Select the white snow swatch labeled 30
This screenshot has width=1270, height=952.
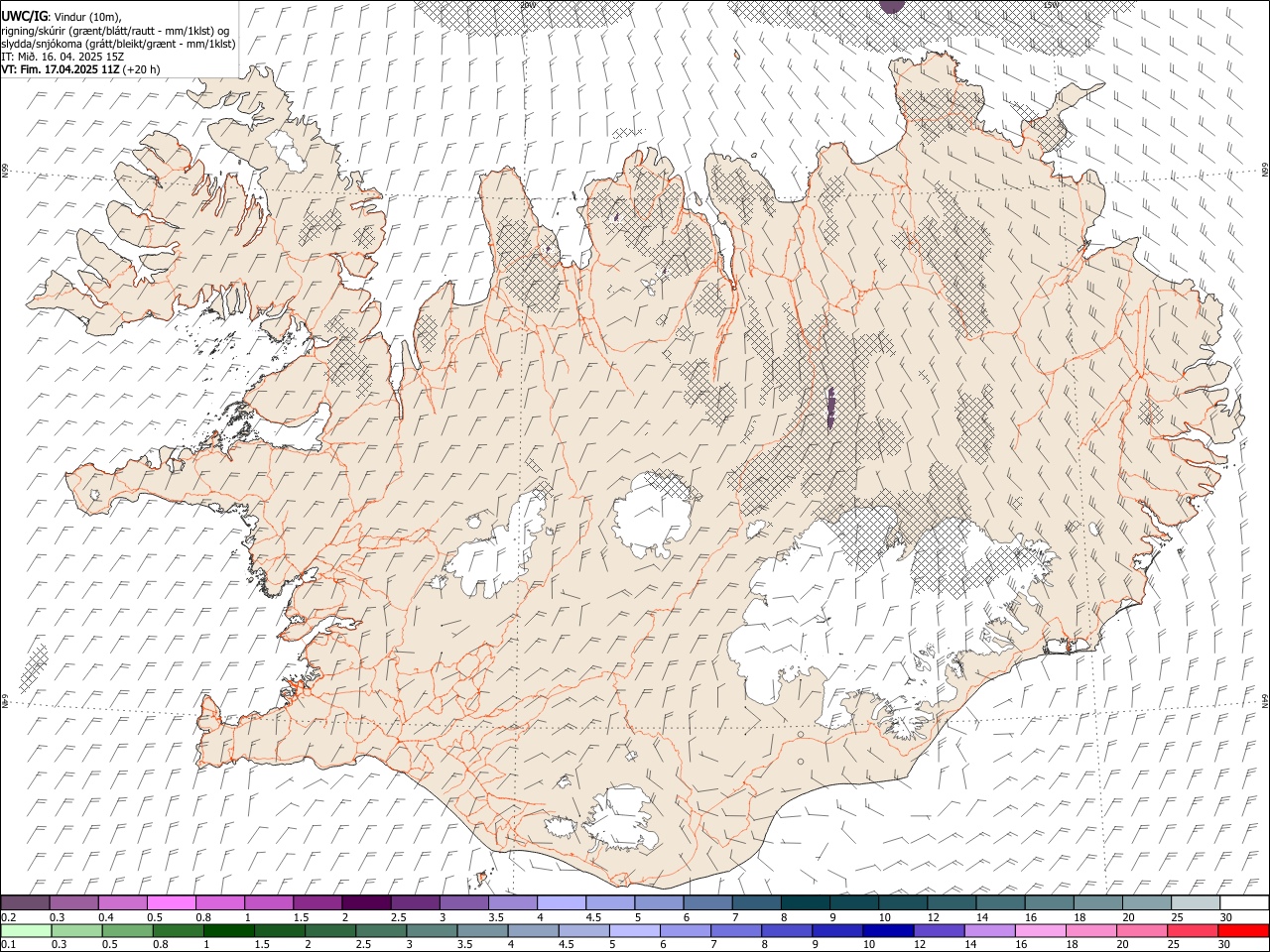[x=1245, y=902]
